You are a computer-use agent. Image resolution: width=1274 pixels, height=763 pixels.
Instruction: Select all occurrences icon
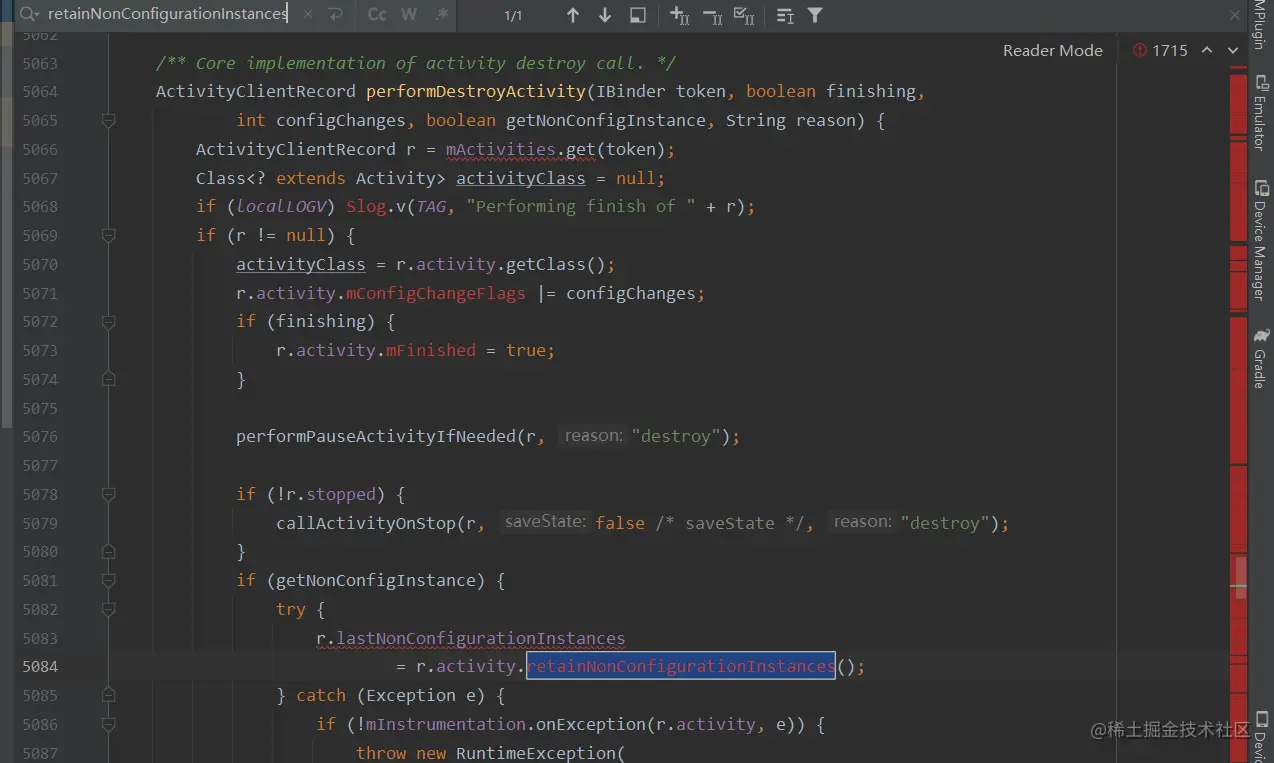click(x=744, y=15)
